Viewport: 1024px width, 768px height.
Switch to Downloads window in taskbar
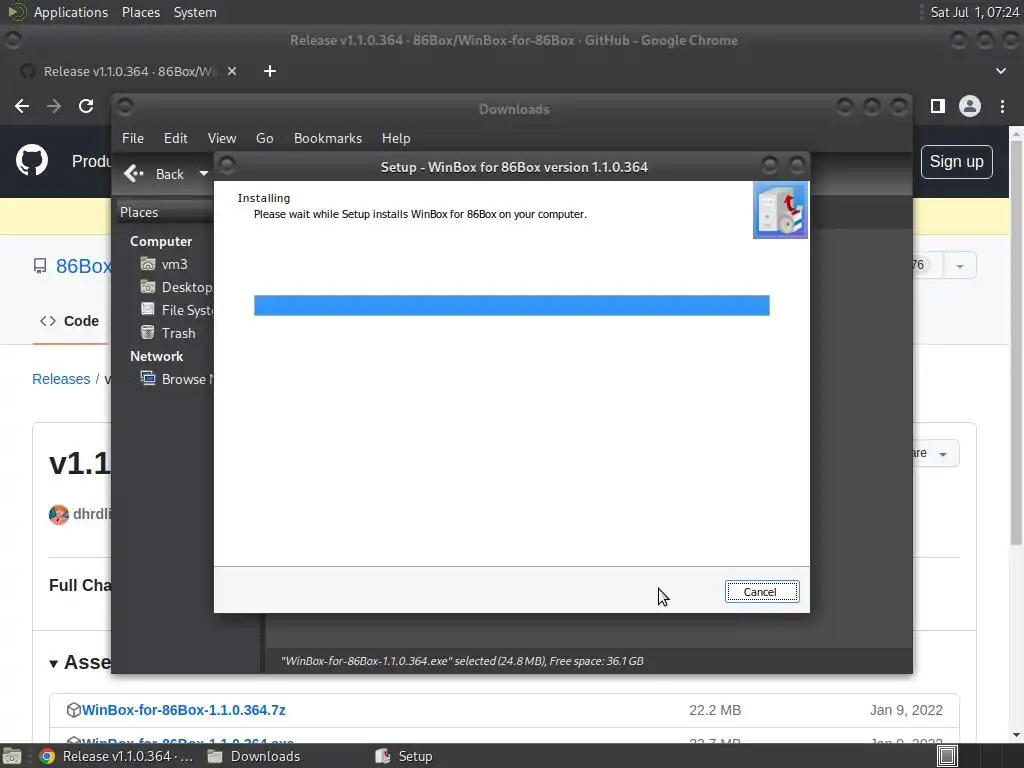253,756
